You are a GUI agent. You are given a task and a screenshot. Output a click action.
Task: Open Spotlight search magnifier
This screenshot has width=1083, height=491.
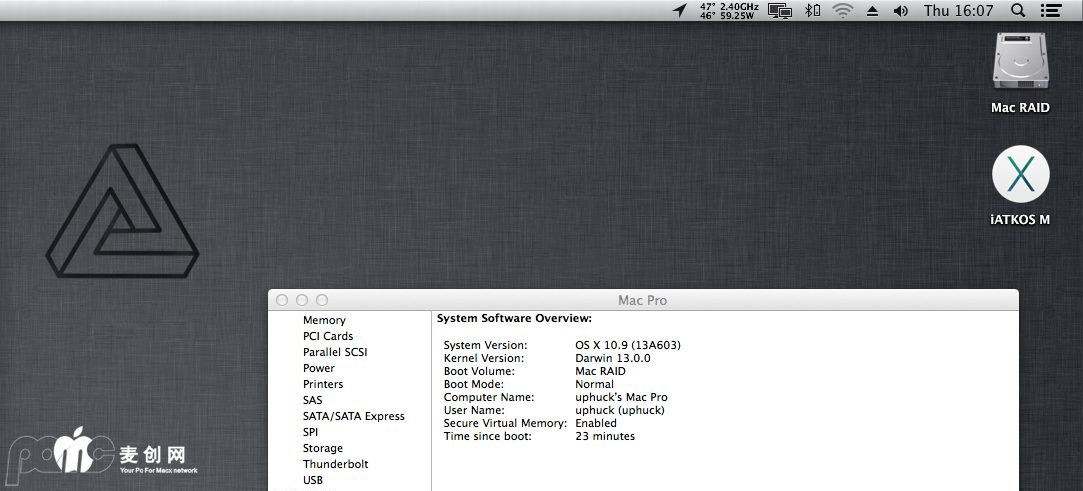tap(1018, 11)
